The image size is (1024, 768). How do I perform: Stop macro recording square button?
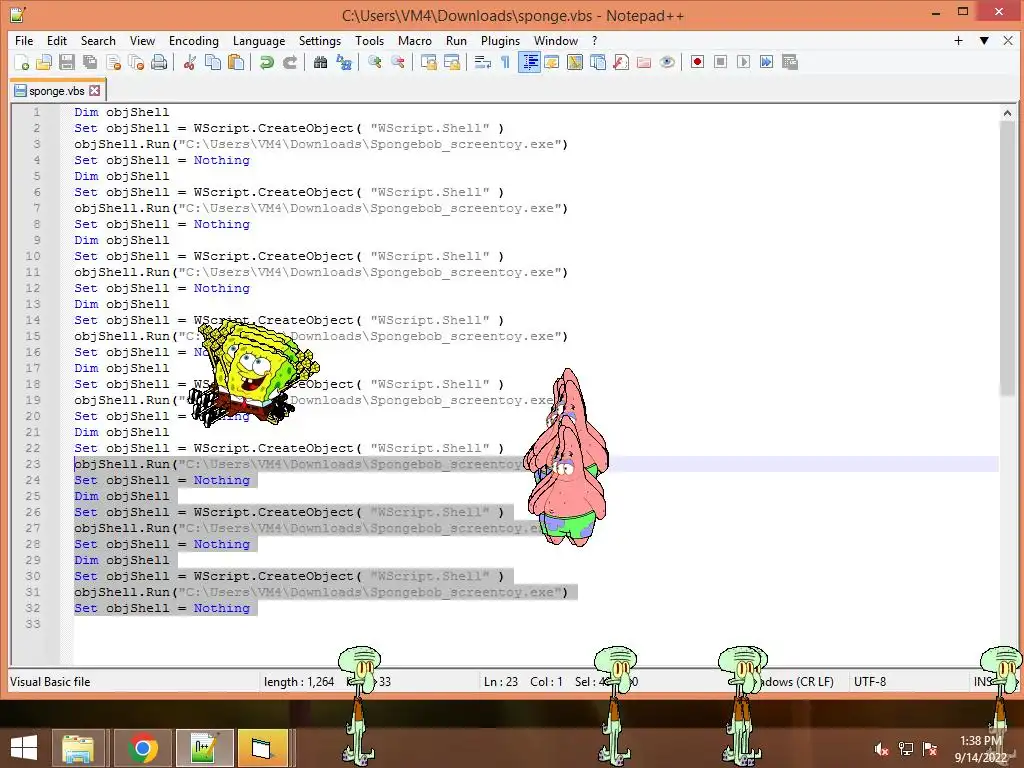(720, 62)
